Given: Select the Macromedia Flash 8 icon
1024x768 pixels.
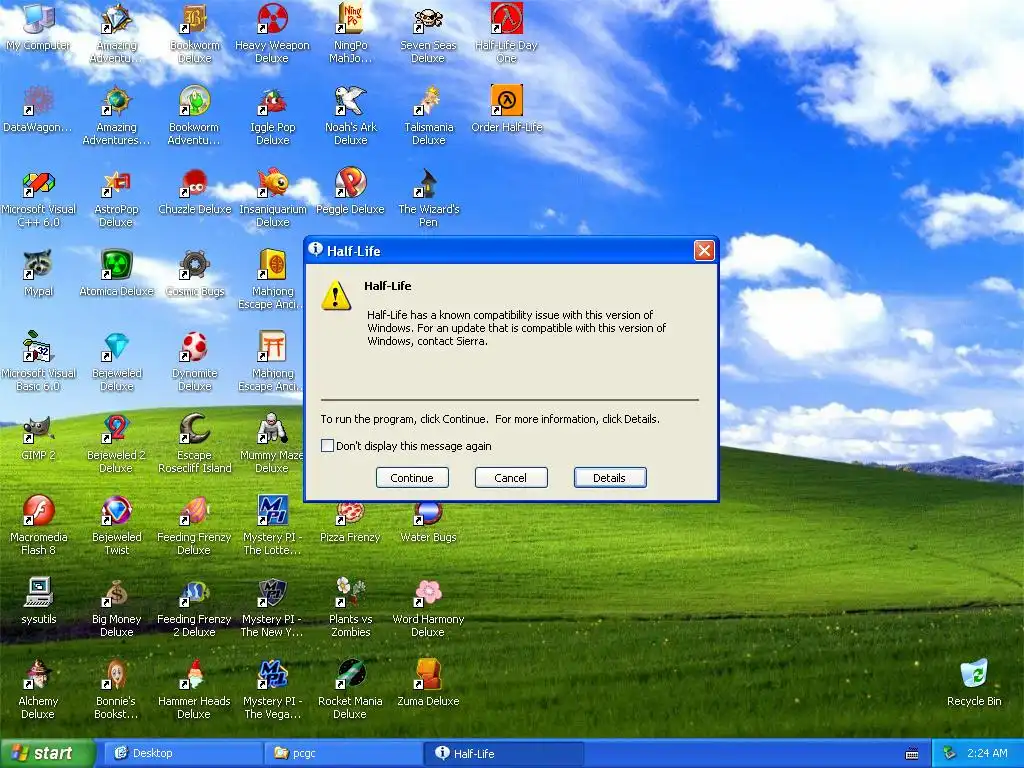Looking at the screenshot, I should tap(39, 525).
